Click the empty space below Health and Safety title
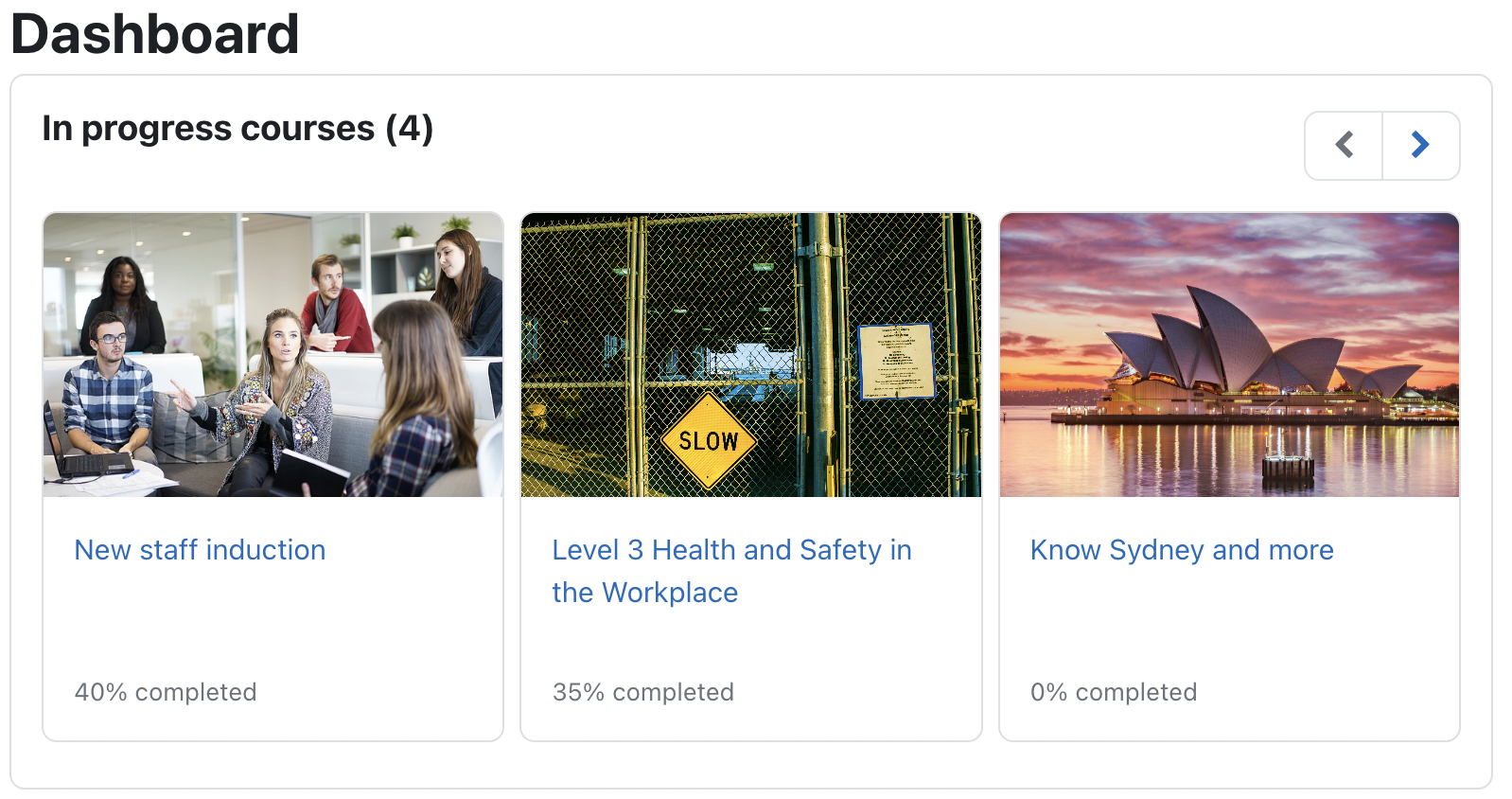 [750, 644]
